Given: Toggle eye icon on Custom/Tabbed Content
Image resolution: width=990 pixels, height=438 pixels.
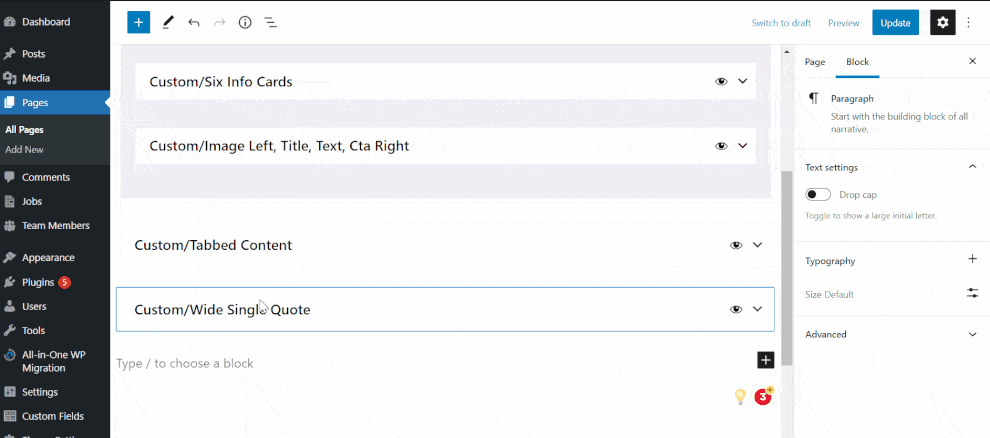Looking at the screenshot, I should pos(736,246).
